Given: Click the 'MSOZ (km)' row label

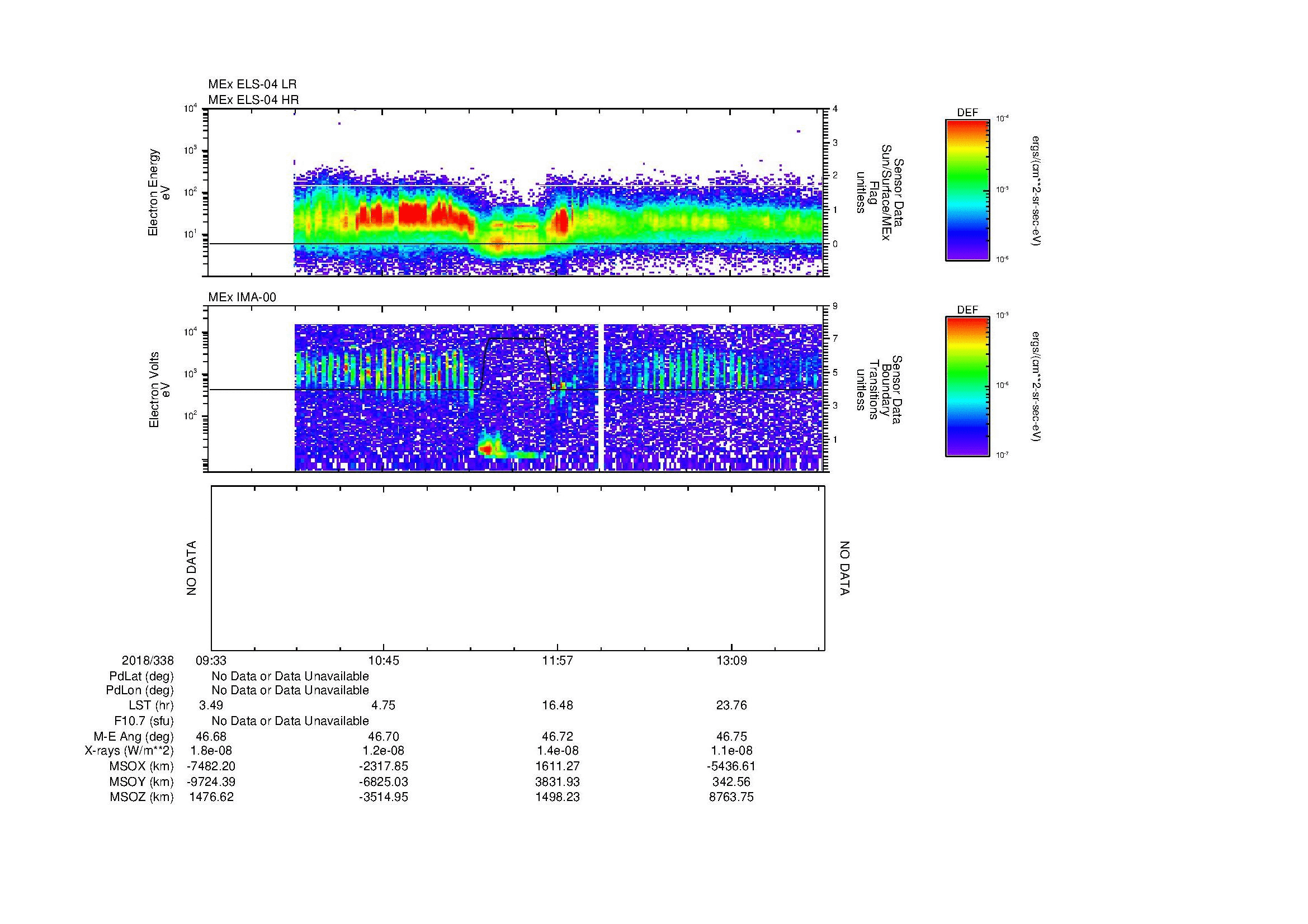Looking at the screenshot, I should (141, 797).
